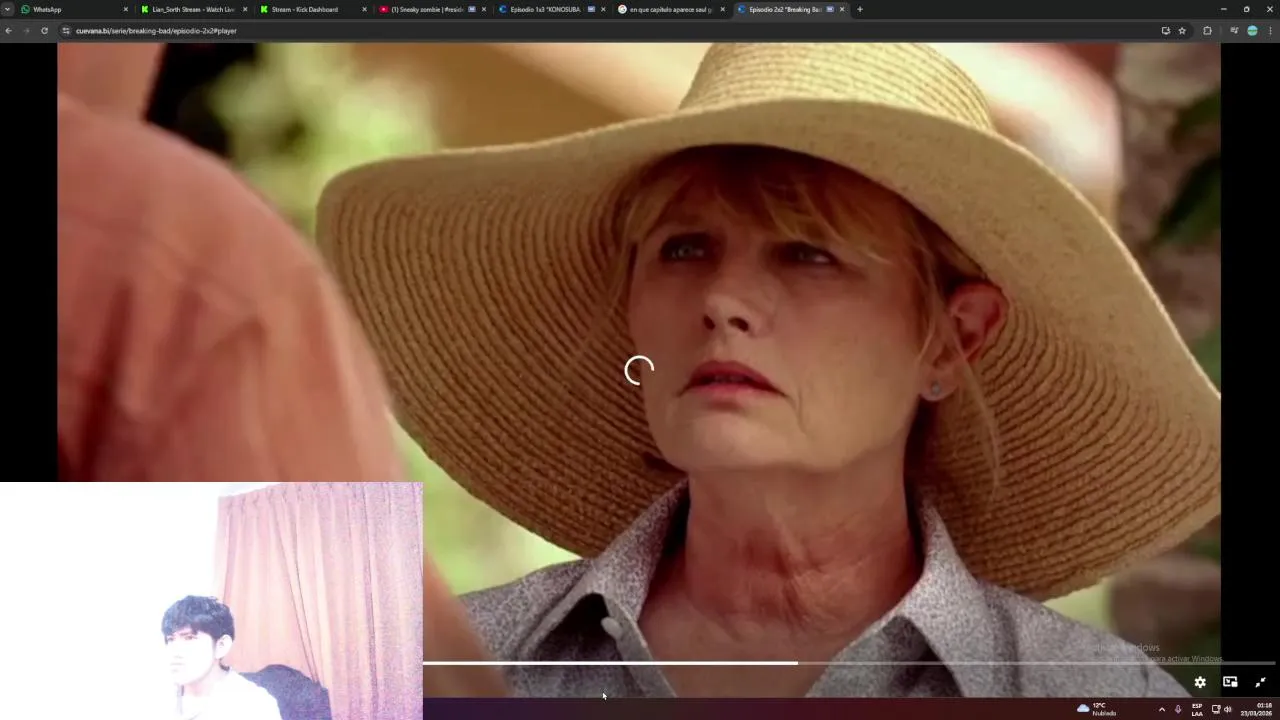
Task: Exit fullscreen using the shrink arrows icon
Action: [x=1260, y=682]
